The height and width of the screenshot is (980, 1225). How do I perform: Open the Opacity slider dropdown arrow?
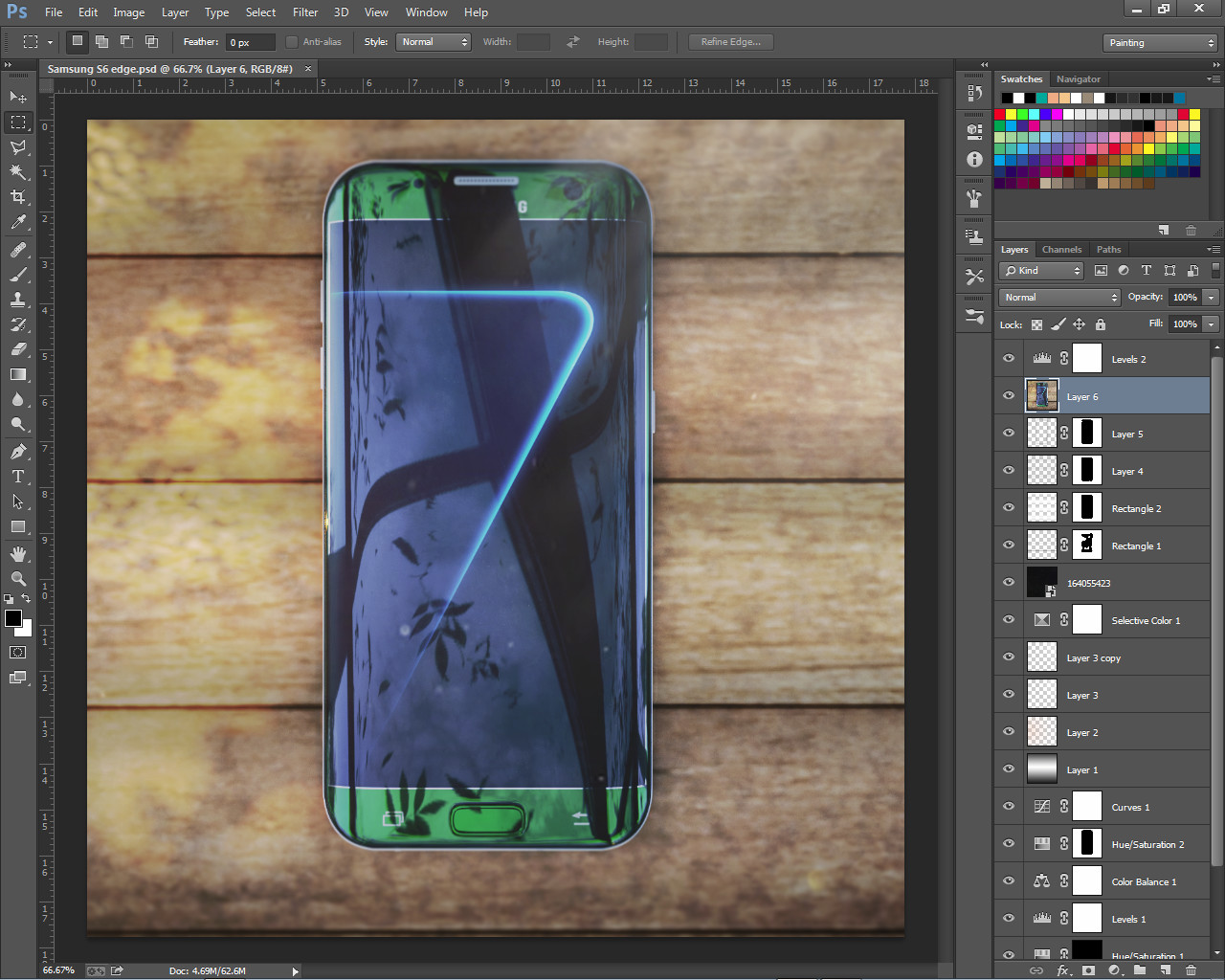[1211, 298]
